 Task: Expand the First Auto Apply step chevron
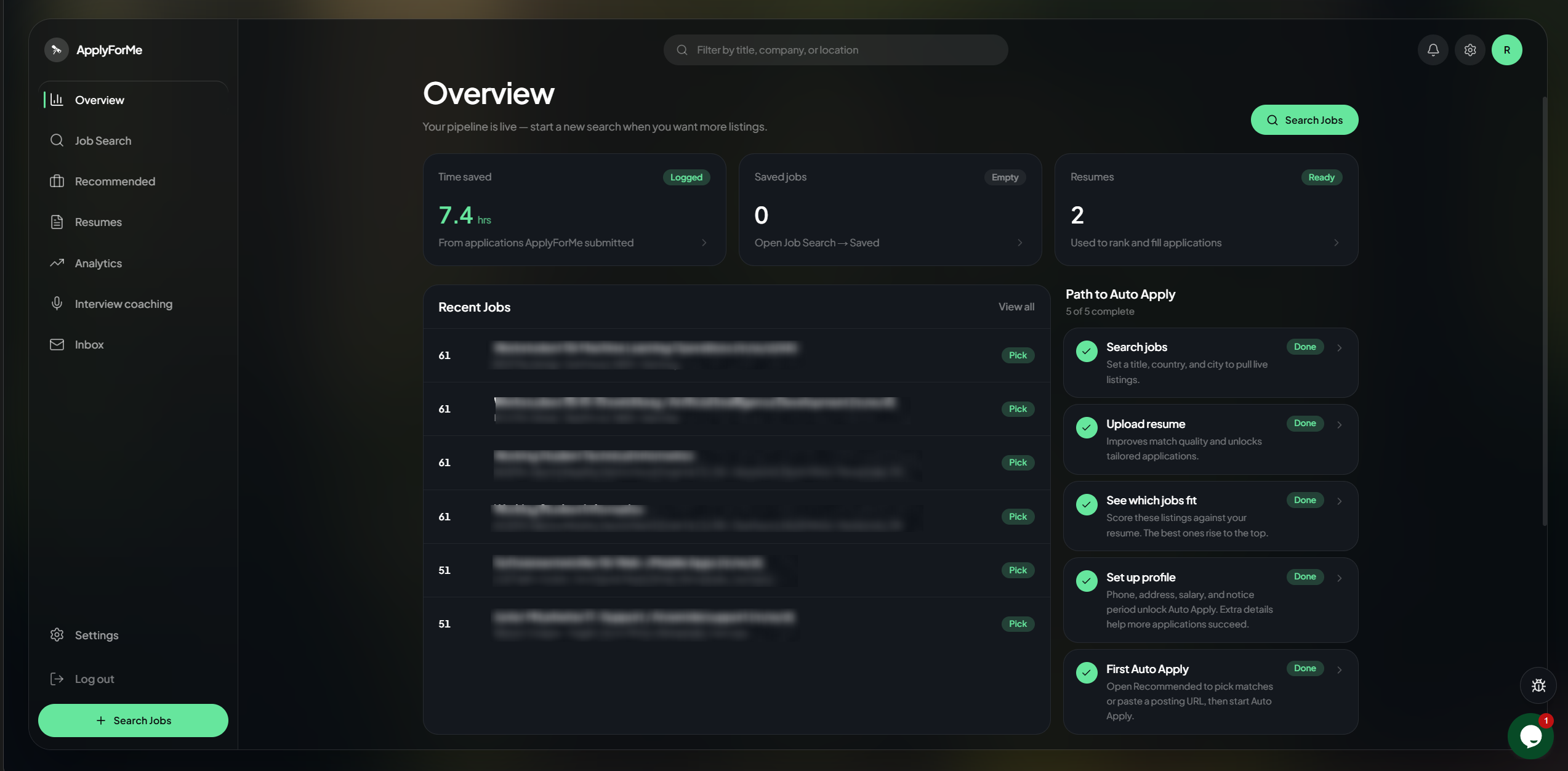click(x=1339, y=669)
